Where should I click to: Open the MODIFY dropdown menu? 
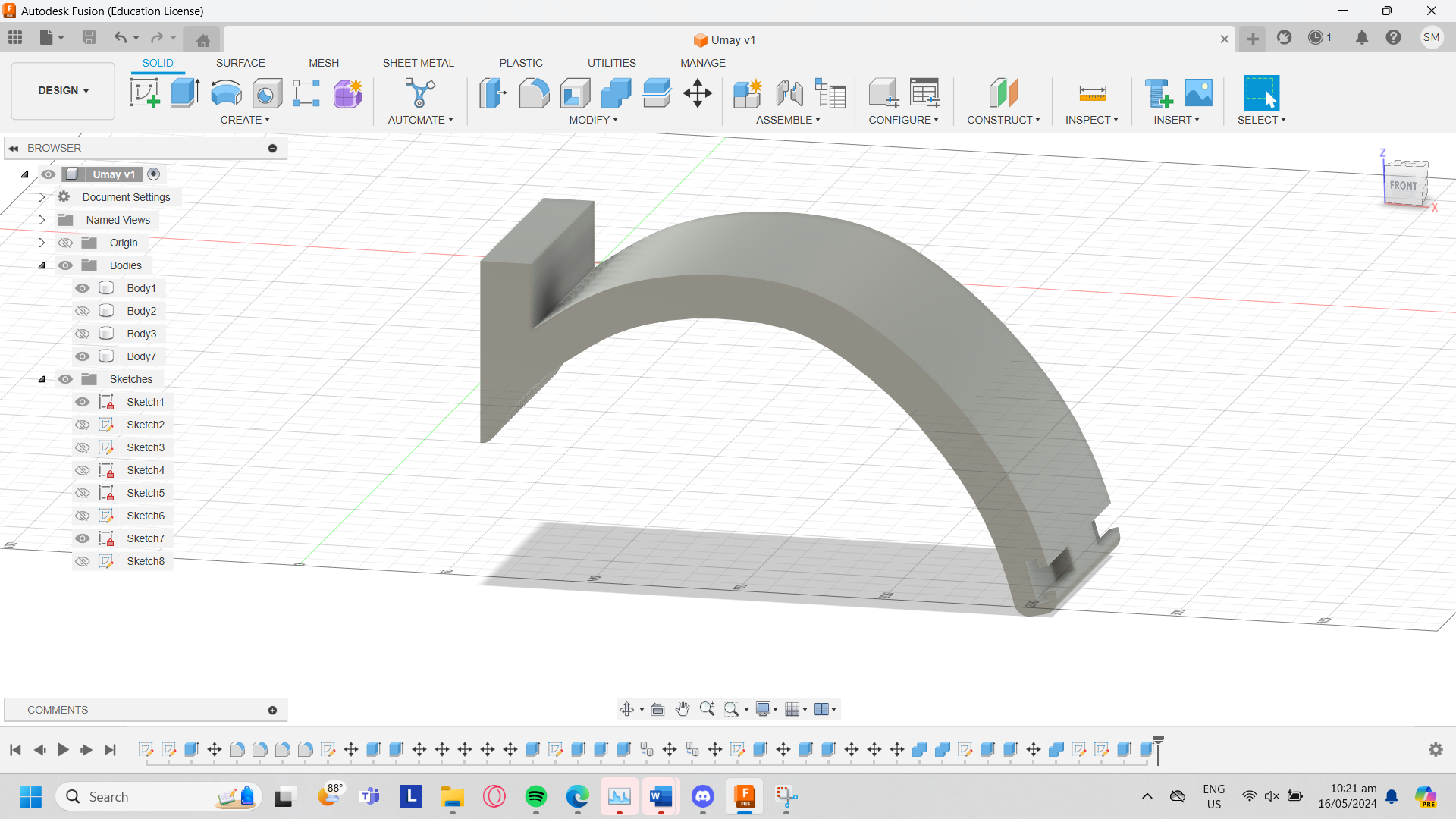(593, 120)
